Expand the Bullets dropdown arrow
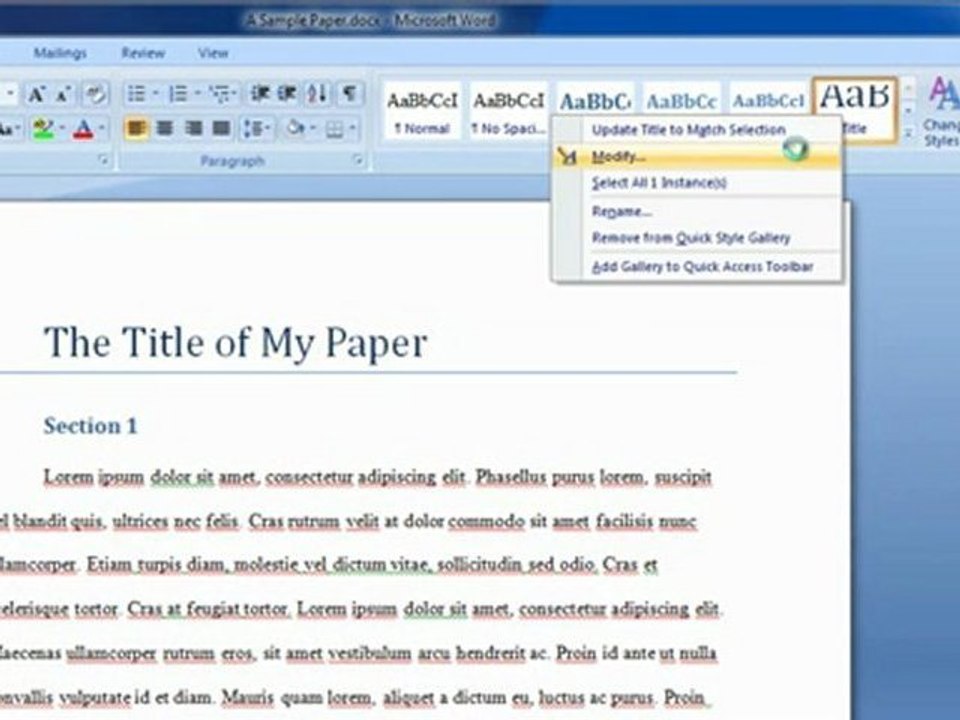960x720 pixels. pos(156,94)
